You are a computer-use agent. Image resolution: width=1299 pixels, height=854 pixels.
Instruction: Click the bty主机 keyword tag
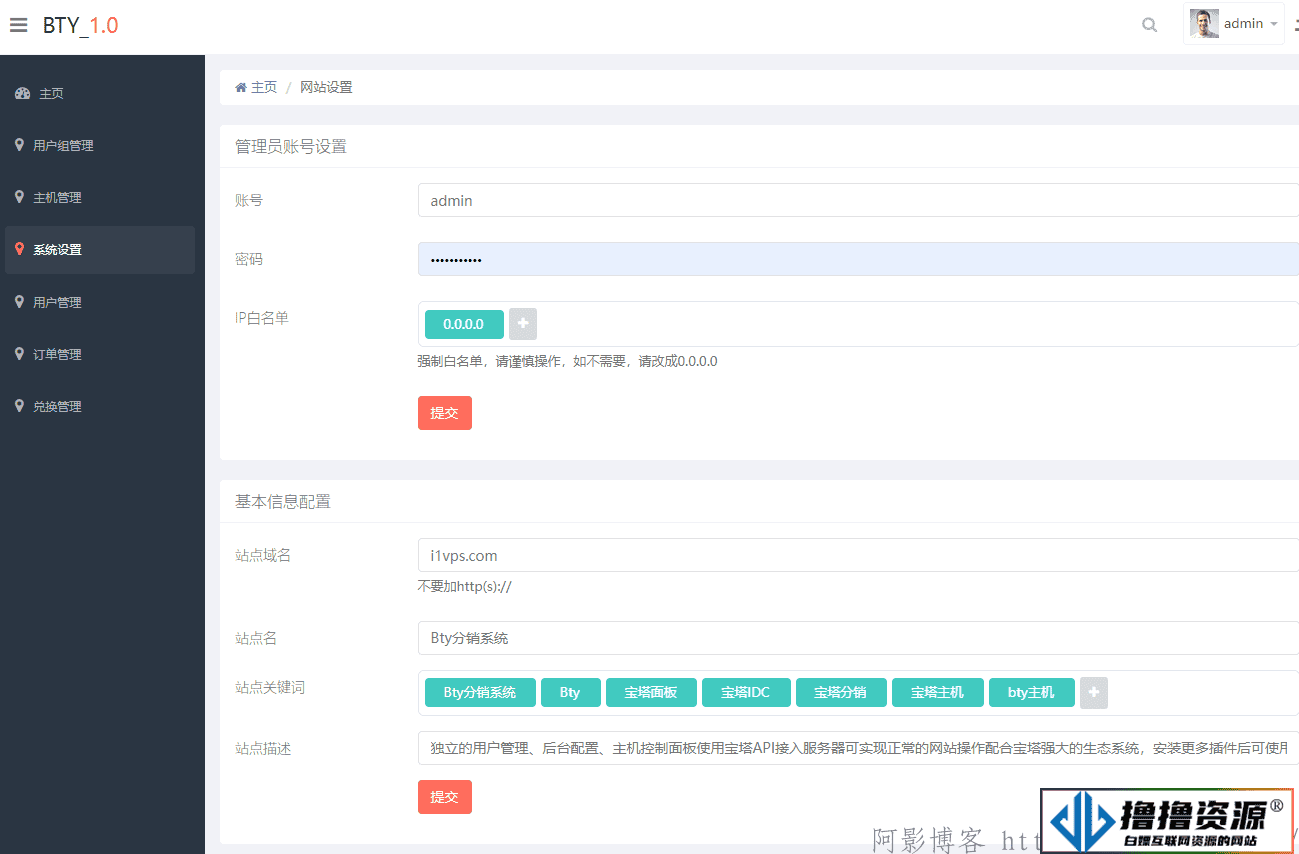1032,692
